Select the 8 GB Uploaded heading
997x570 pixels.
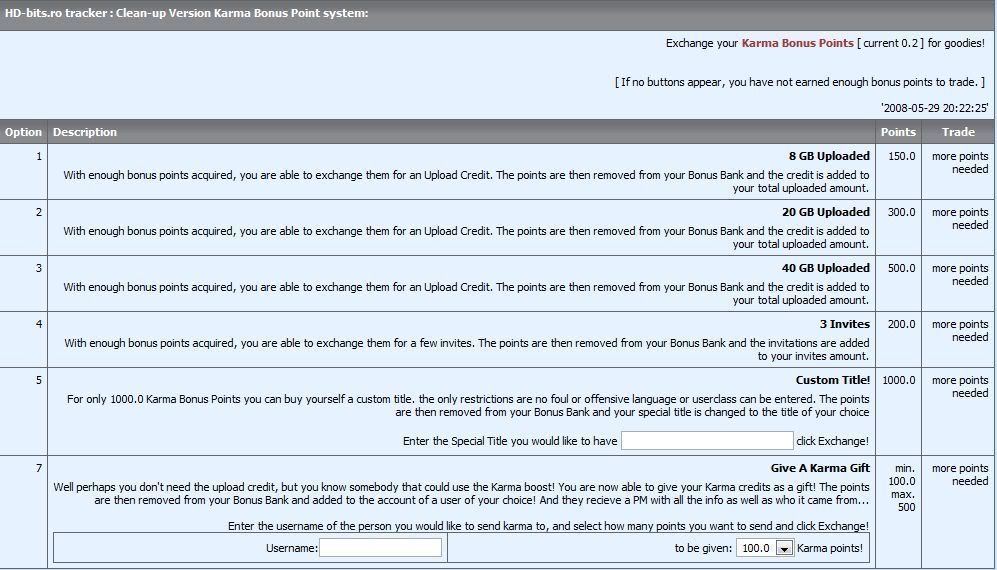click(829, 156)
